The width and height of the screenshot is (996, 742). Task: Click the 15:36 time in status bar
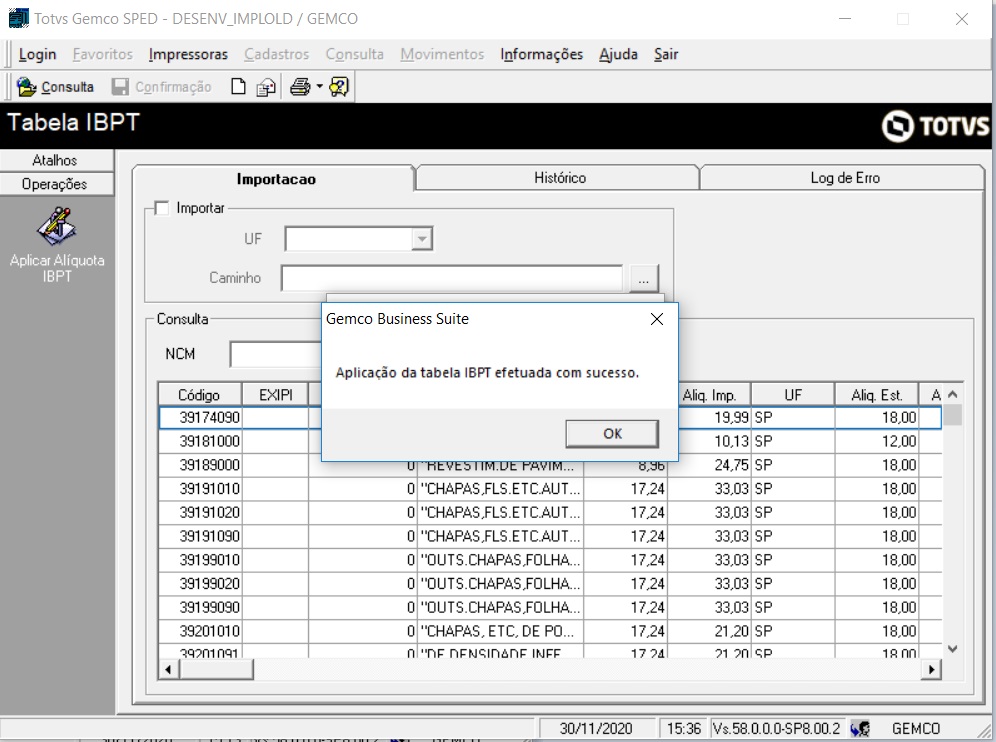[683, 728]
